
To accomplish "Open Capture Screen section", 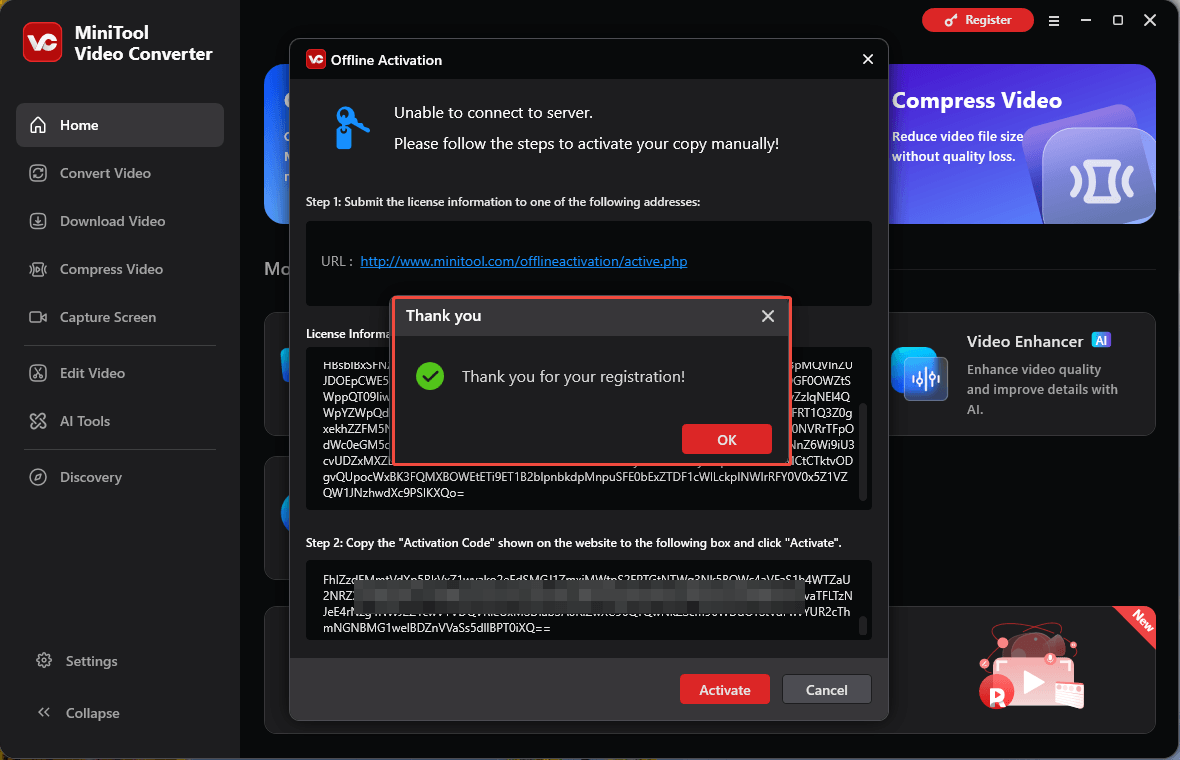I will pyautogui.click(x=120, y=318).
